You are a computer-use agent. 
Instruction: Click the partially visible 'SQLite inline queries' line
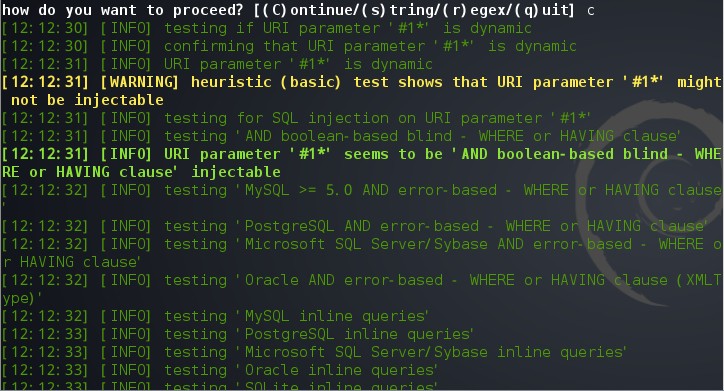click(x=219, y=385)
